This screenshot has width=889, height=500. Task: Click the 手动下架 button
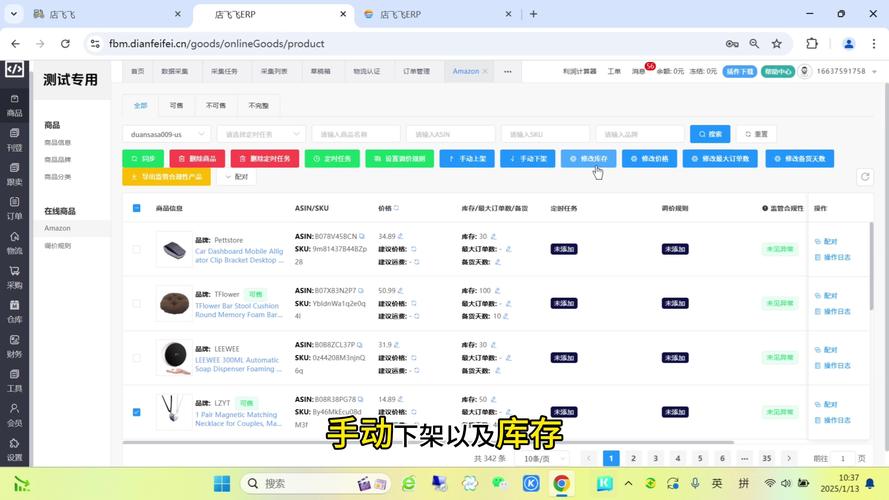[x=527, y=159]
